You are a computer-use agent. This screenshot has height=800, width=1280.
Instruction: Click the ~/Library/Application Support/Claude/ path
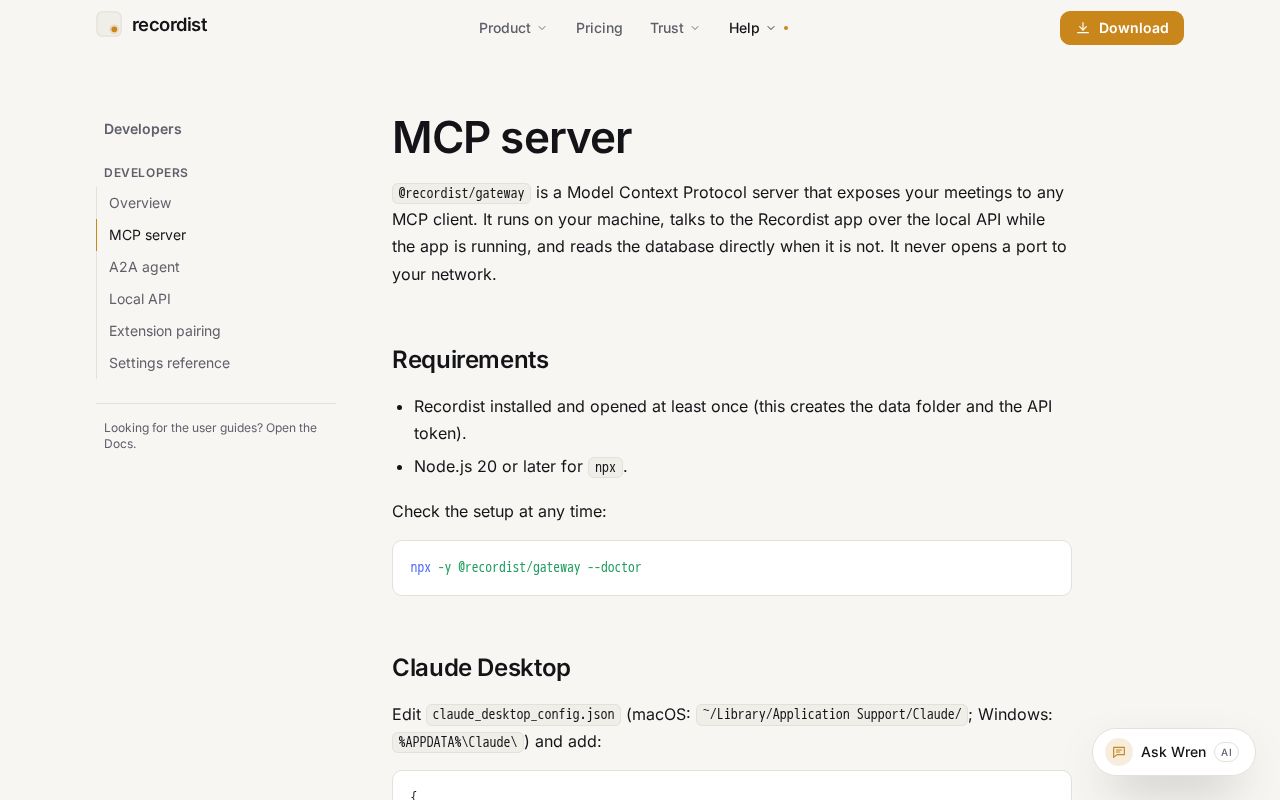832,715
